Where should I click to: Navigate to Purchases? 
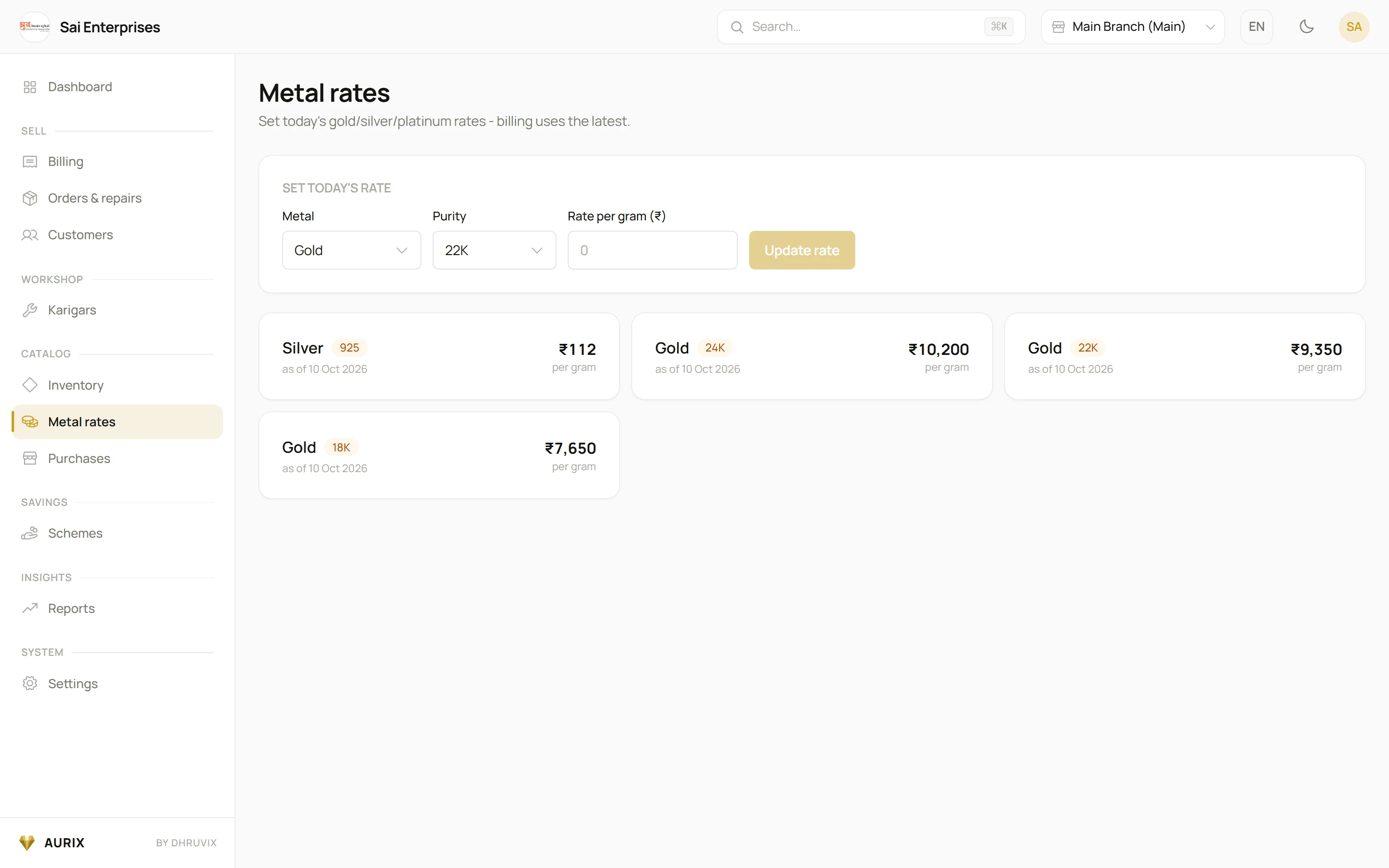pos(117,458)
